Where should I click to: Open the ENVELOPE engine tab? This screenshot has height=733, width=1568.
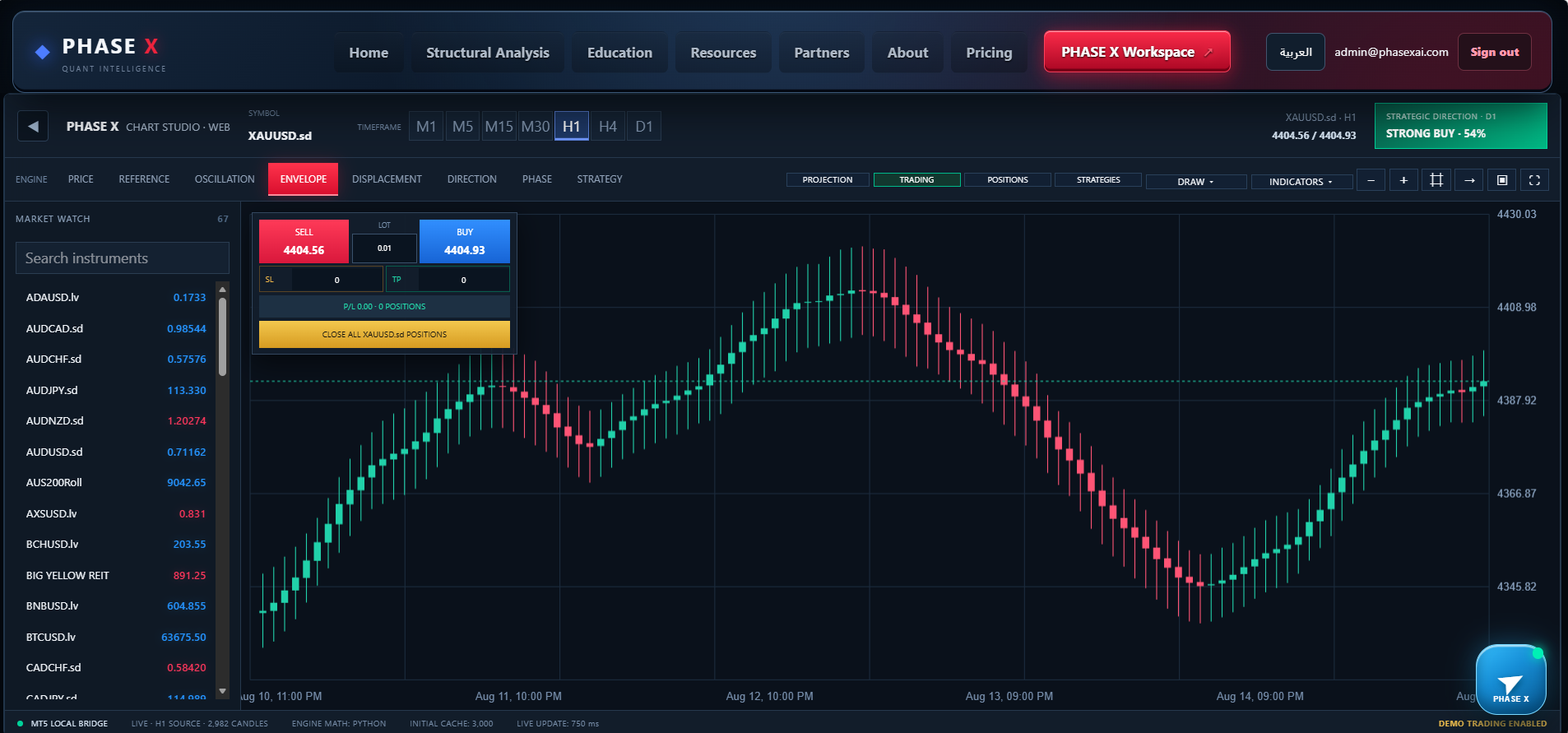coord(303,179)
